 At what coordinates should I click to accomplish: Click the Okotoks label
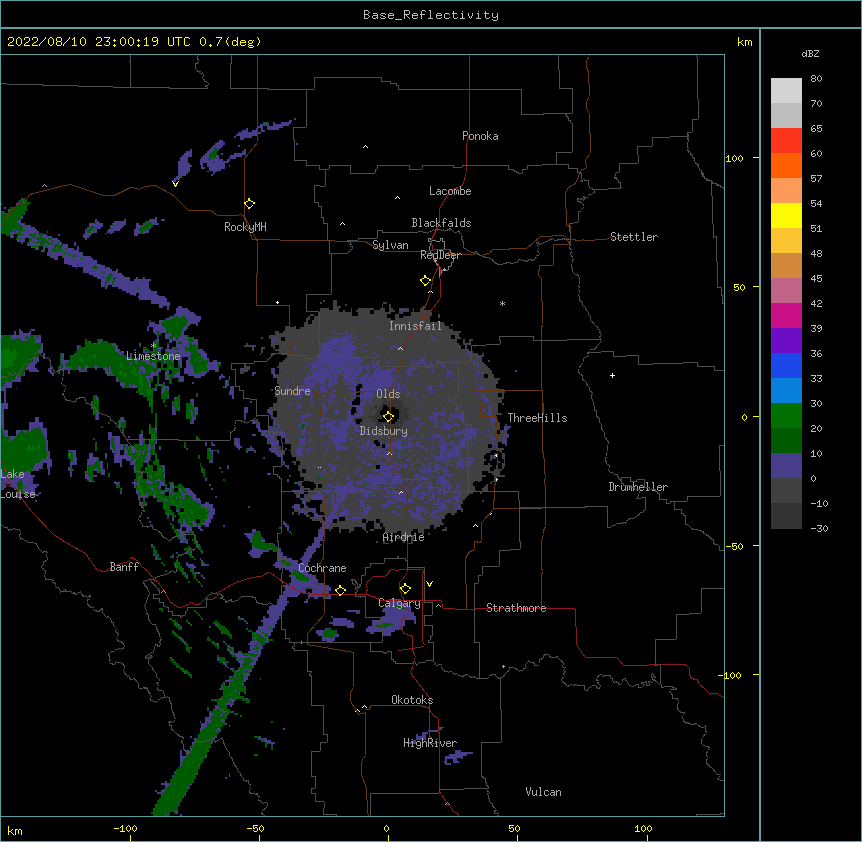[x=412, y=700]
